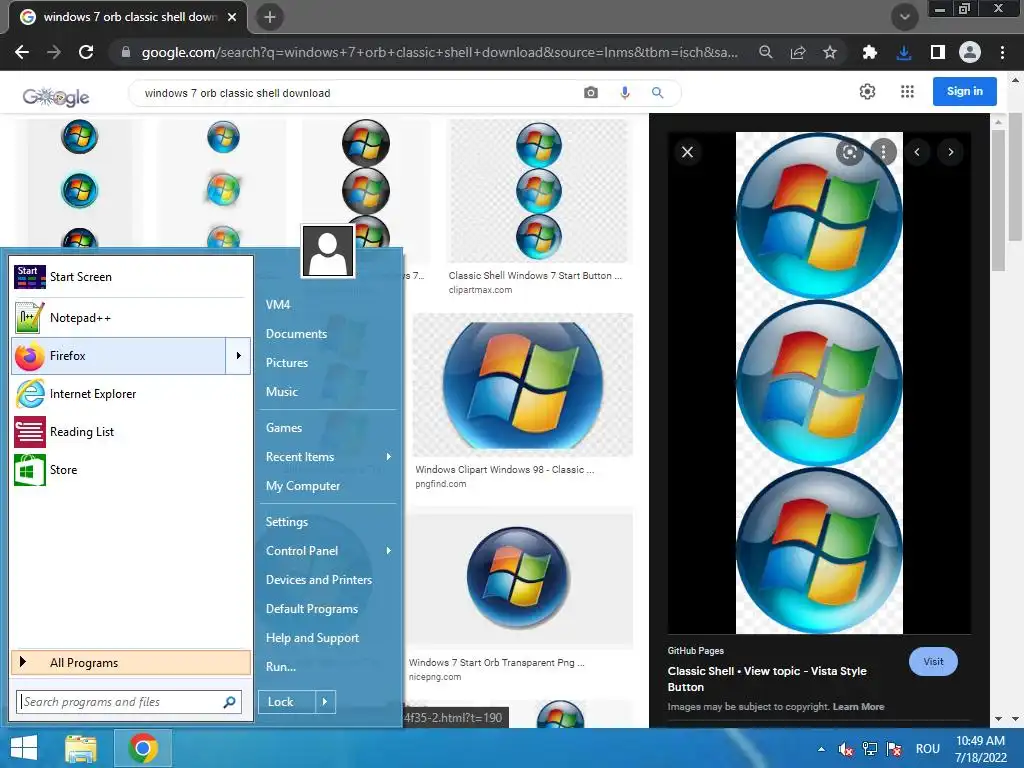Expand Control Panel submenu
The image size is (1024, 768).
pos(389,551)
